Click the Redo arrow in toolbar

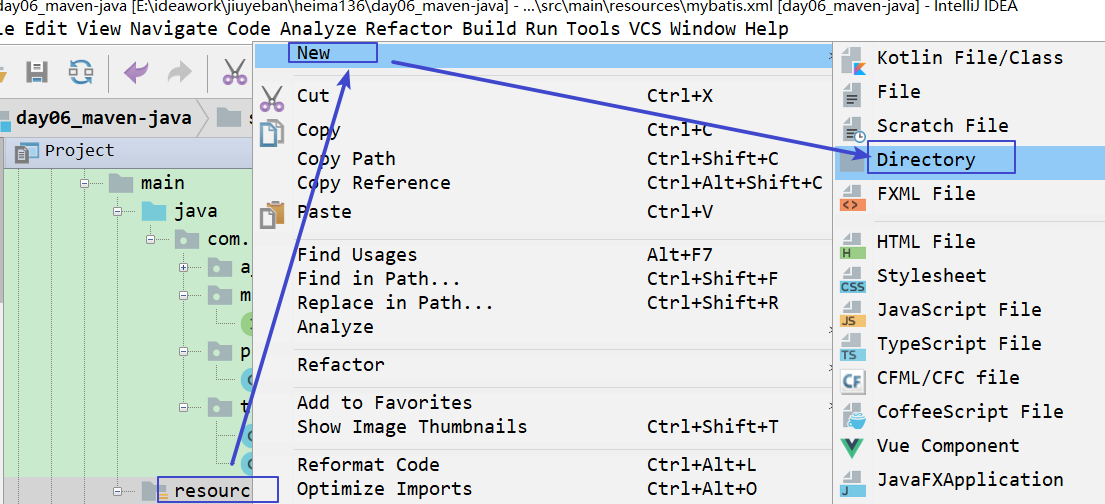(178, 71)
